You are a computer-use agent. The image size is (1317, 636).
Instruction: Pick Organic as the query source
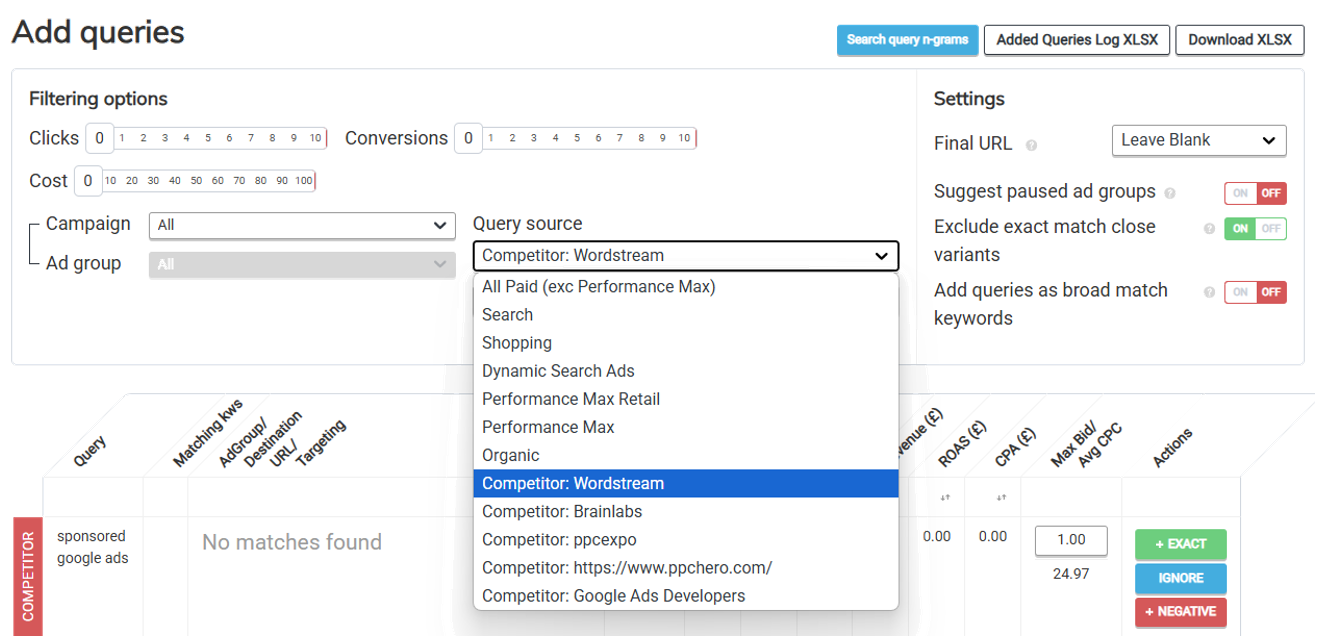[511, 455]
